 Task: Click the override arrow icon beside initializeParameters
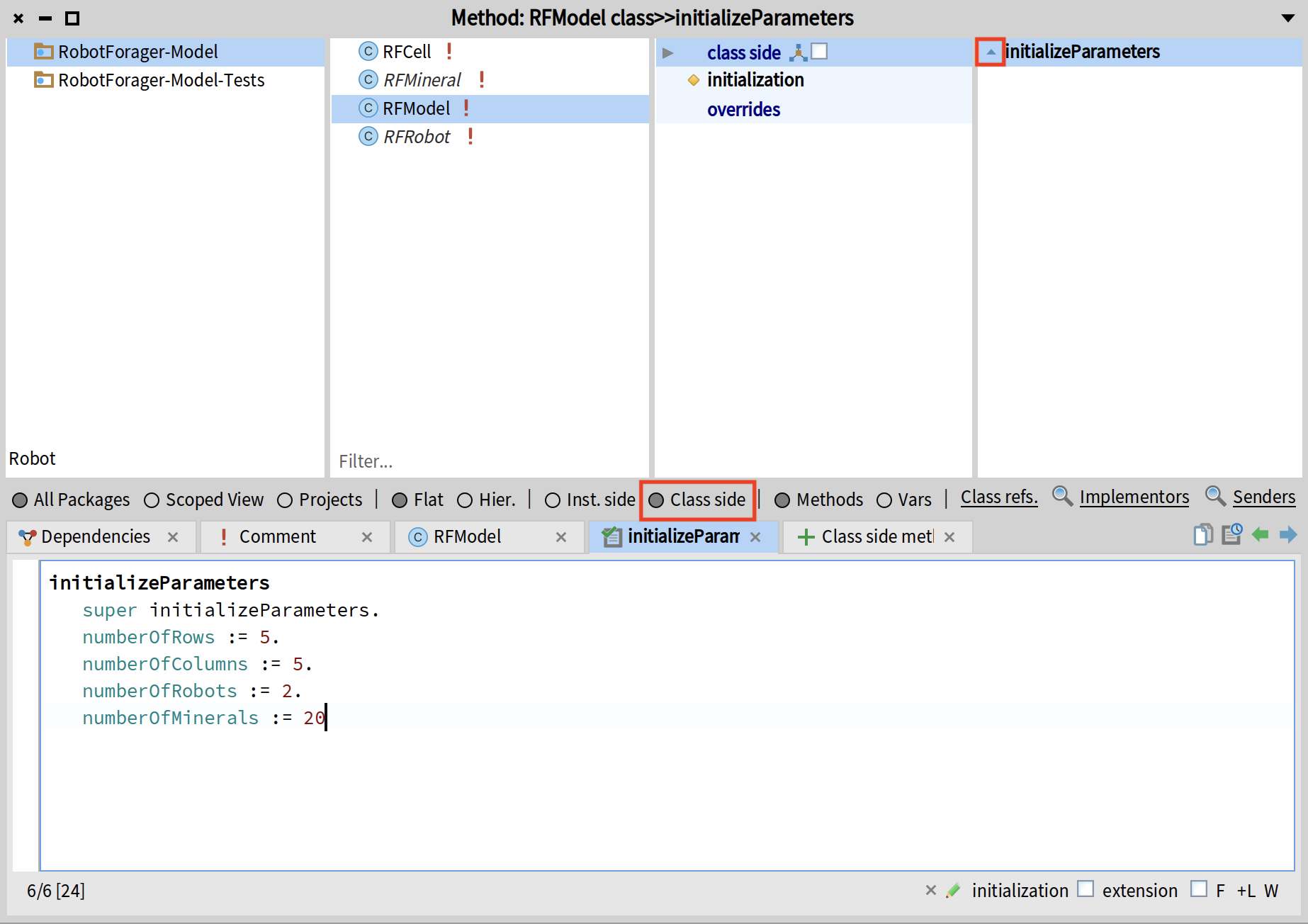991,52
